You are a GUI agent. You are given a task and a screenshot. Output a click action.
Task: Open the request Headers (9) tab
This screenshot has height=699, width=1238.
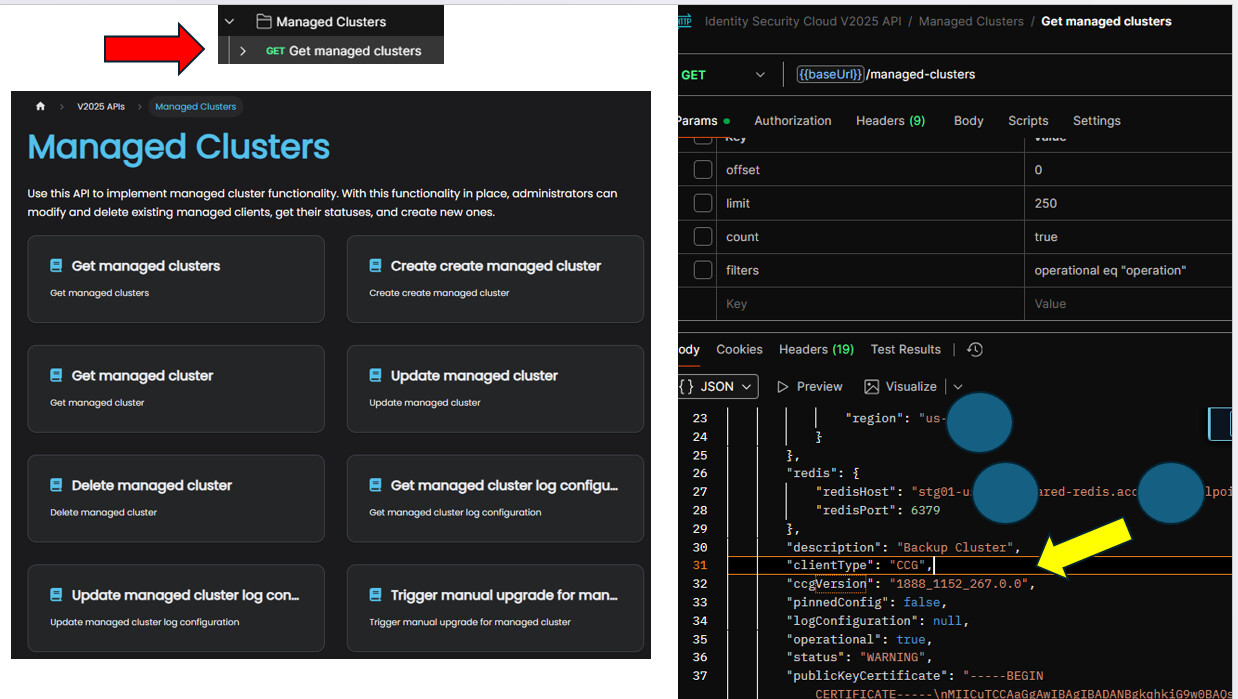[890, 120]
